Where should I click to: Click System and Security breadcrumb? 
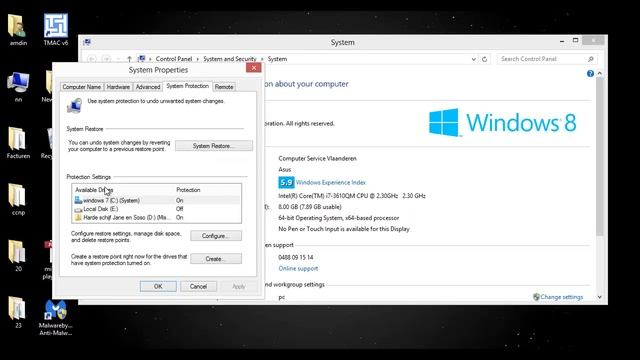[x=230, y=59]
